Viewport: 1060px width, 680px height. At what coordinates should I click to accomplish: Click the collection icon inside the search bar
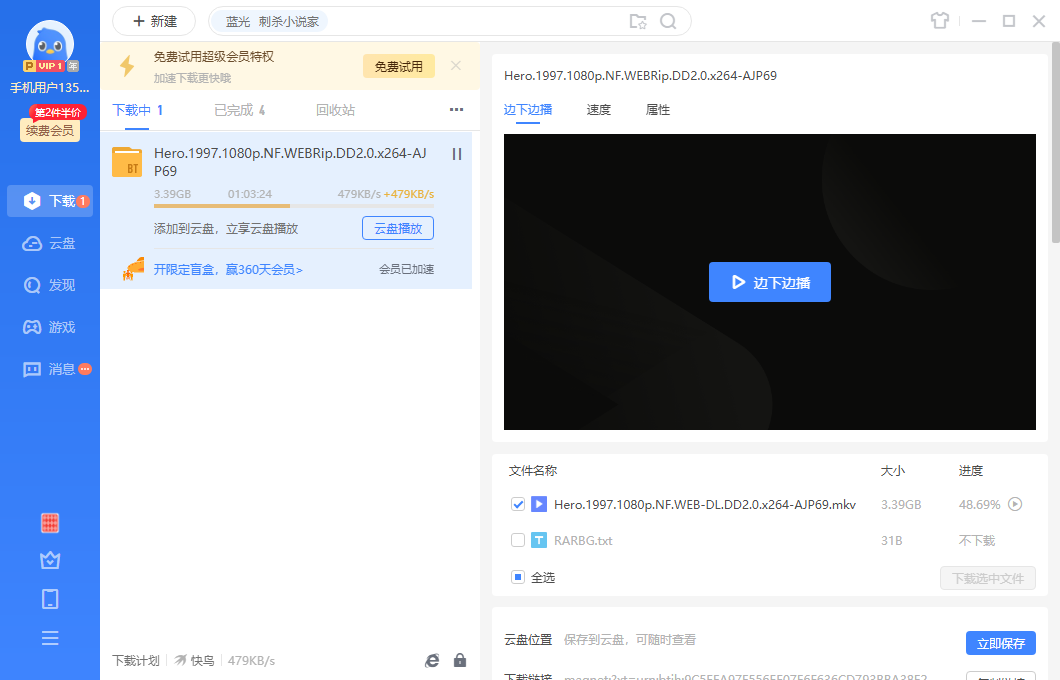(639, 20)
